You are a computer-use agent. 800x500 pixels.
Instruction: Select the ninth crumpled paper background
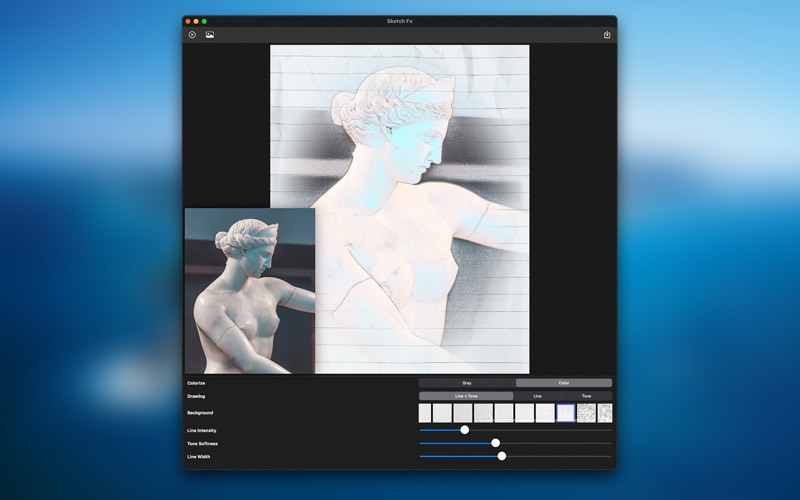pyautogui.click(x=586, y=413)
